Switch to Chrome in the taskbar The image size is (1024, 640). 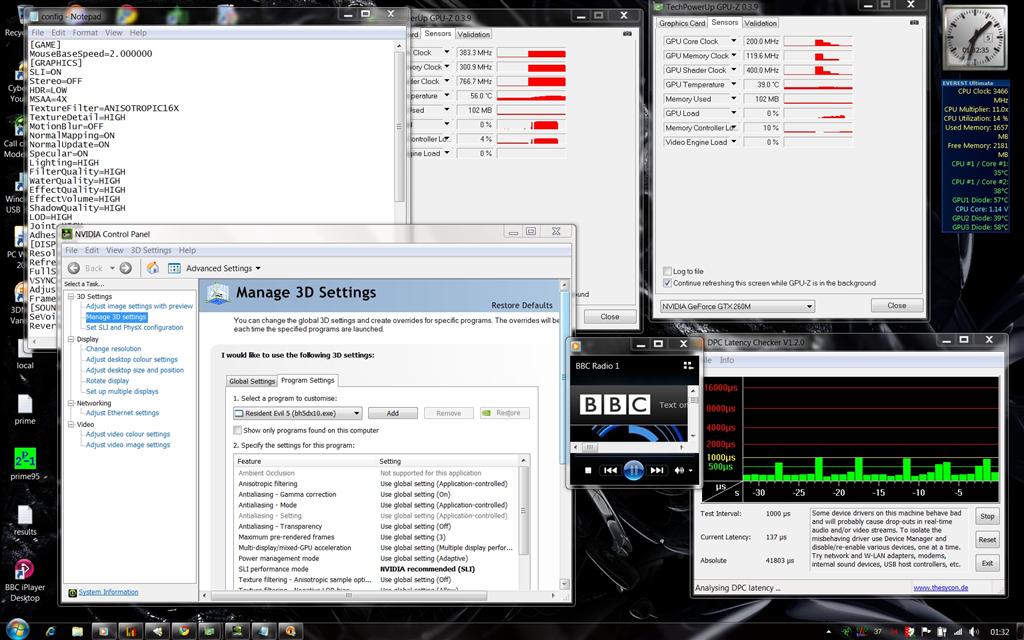pos(184,631)
